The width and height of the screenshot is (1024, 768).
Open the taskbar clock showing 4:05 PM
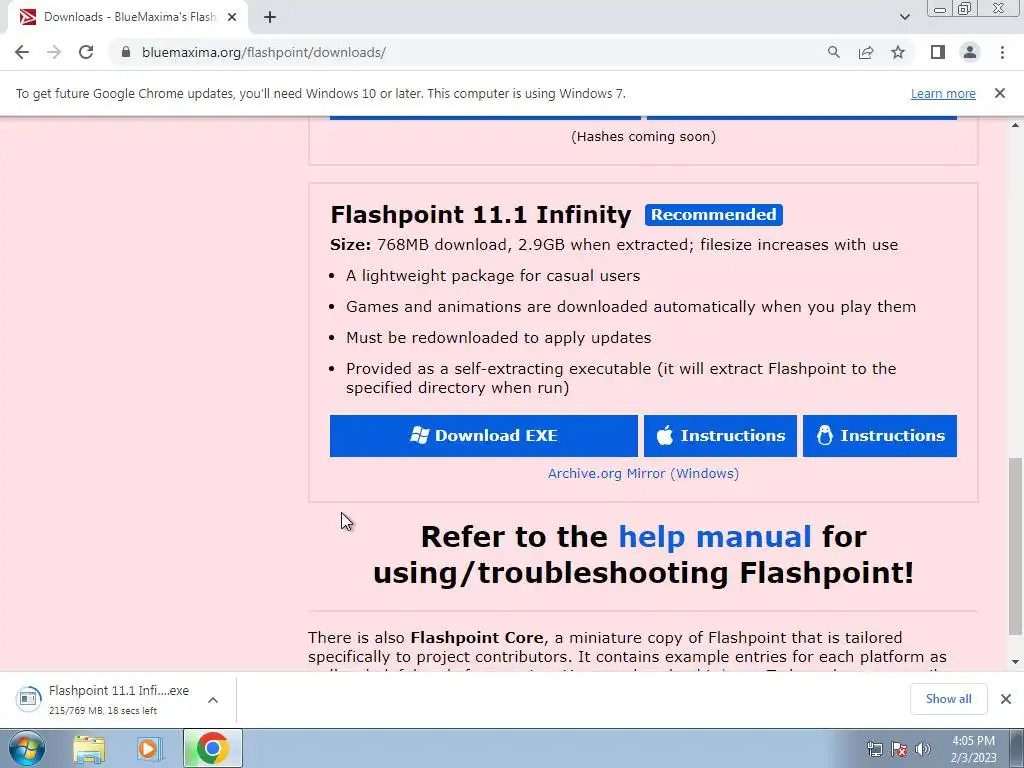tap(973, 749)
